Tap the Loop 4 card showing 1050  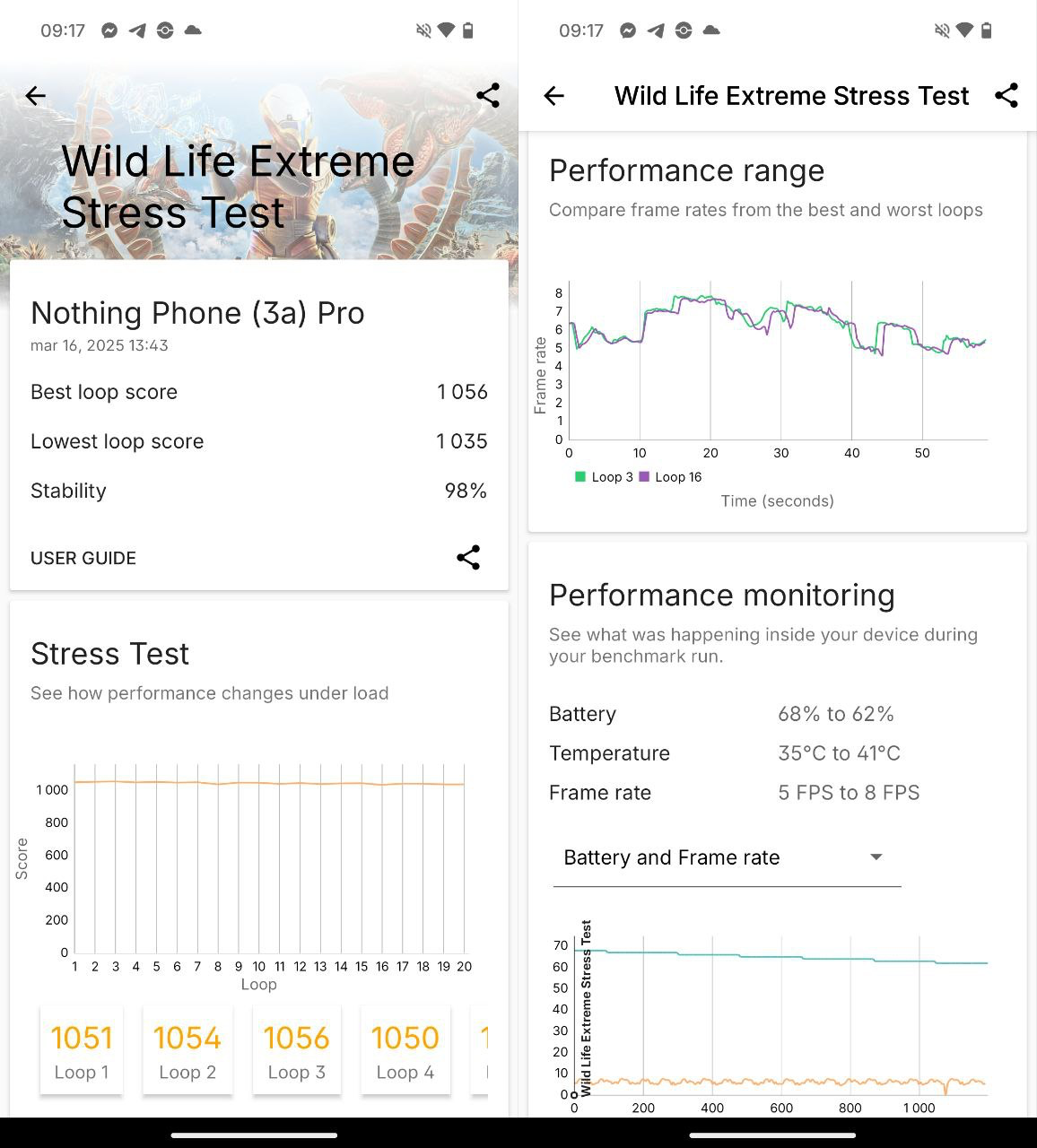click(x=405, y=1050)
